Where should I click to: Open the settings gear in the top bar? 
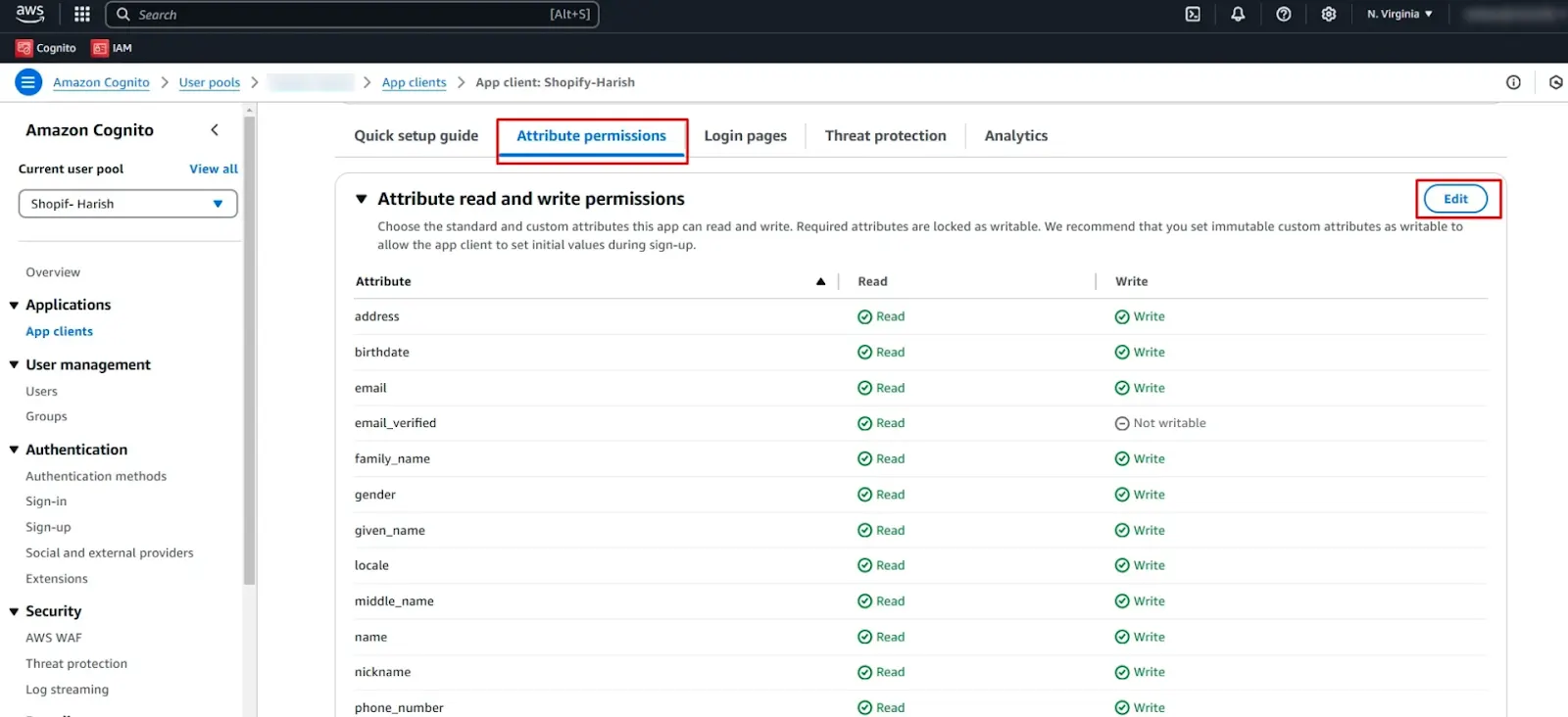(x=1328, y=14)
